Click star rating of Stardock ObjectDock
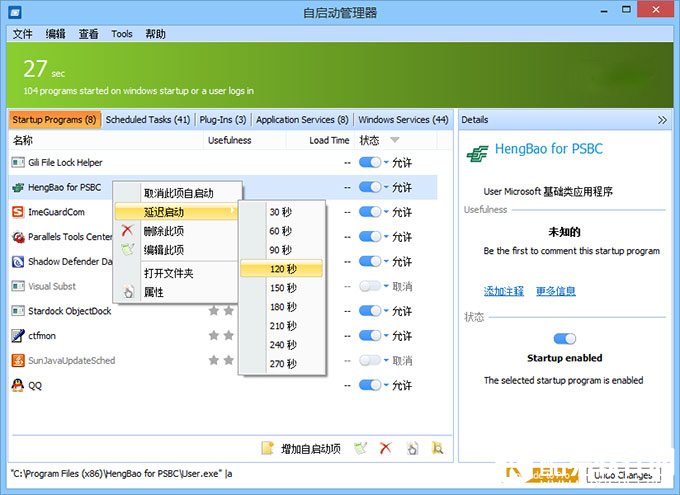 tap(221, 311)
